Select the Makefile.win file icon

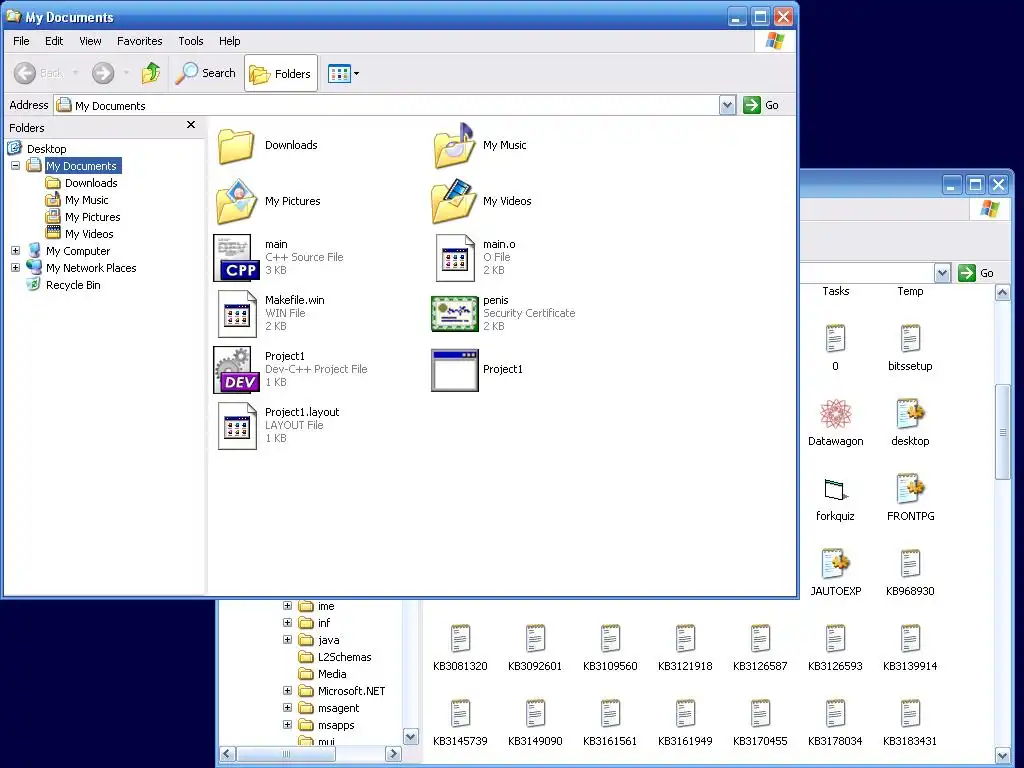click(x=236, y=313)
